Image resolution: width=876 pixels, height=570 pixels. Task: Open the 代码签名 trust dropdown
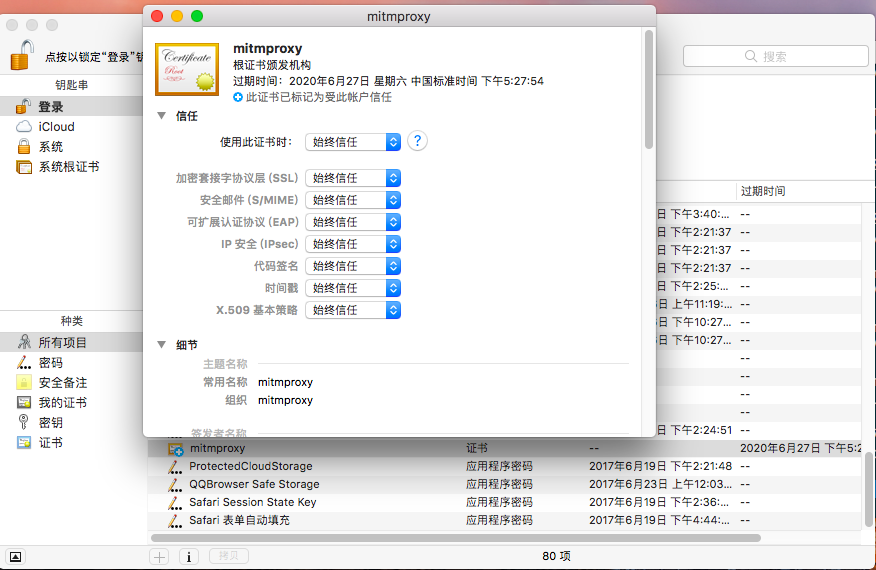[x=353, y=266]
